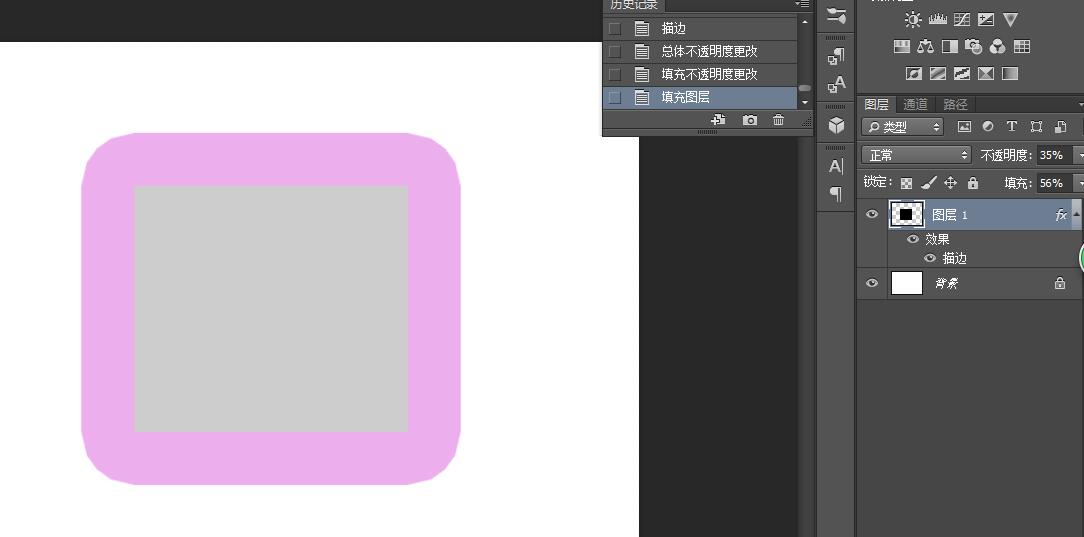Select the 描边 history state
The height and width of the screenshot is (537, 1084).
674,29
